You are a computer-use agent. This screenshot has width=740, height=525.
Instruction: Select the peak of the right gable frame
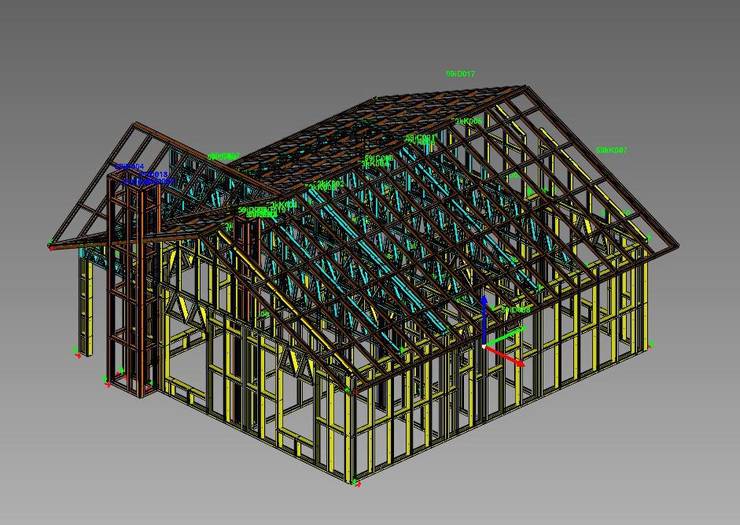(526, 88)
